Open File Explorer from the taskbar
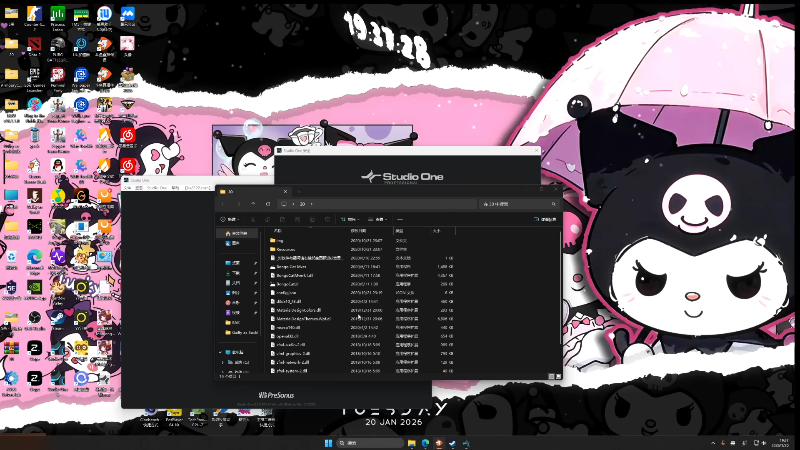Screen dimensions: 800x450 [411, 443]
